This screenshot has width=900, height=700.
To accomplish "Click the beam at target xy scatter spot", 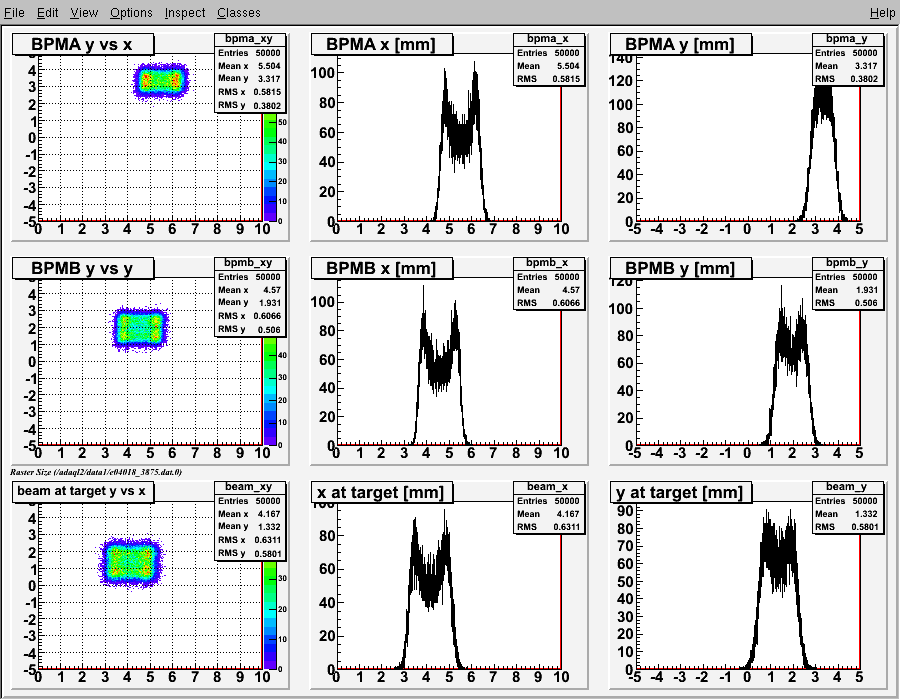I will (x=131, y=561).
